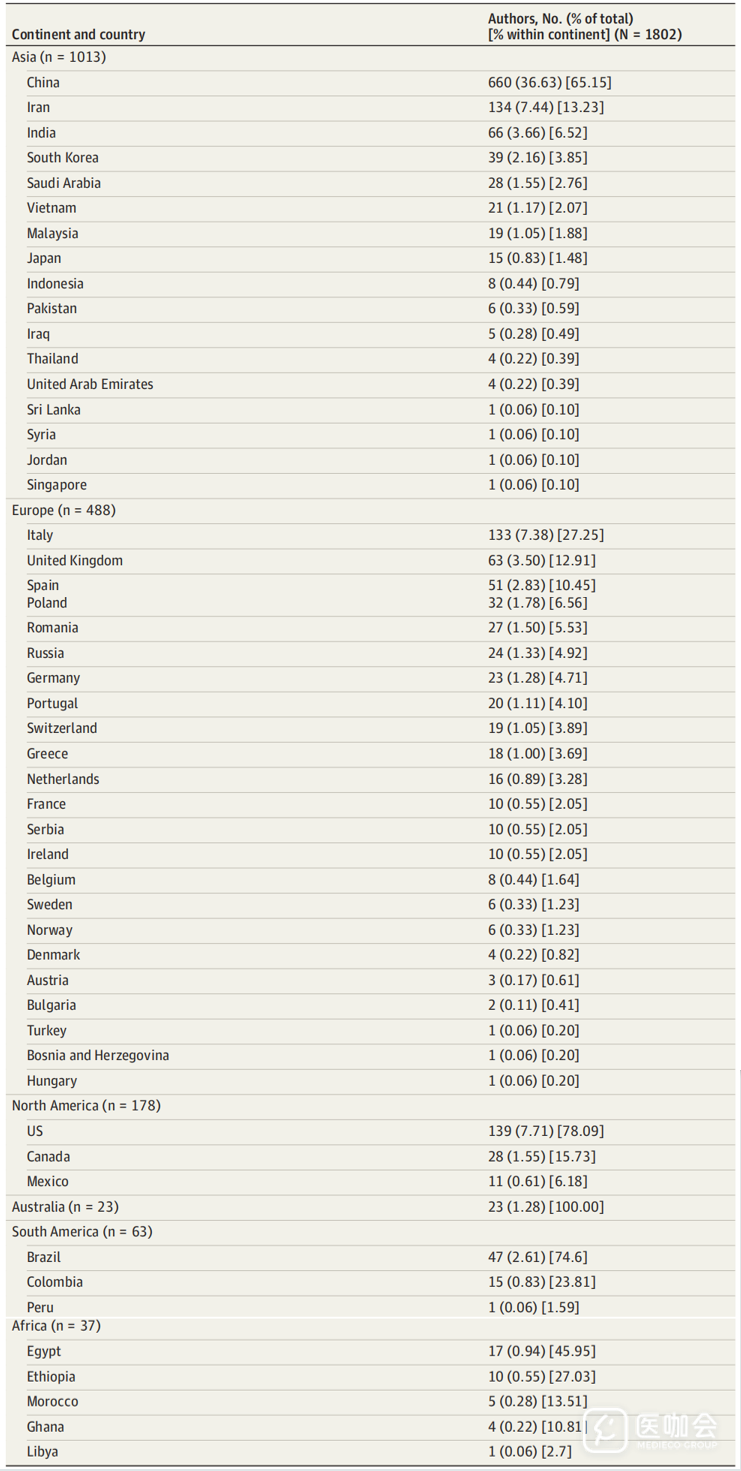Click the Bosnia and Herzegovina row label
741x1471 pixels.
(98, 1055)
